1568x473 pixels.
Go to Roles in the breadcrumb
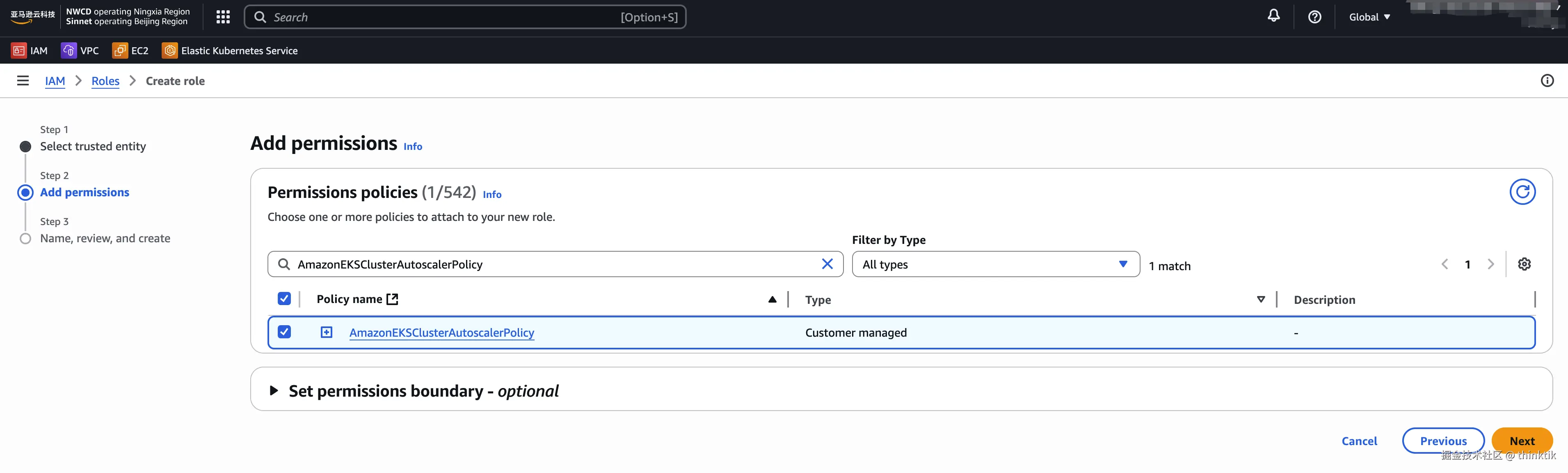105,81
